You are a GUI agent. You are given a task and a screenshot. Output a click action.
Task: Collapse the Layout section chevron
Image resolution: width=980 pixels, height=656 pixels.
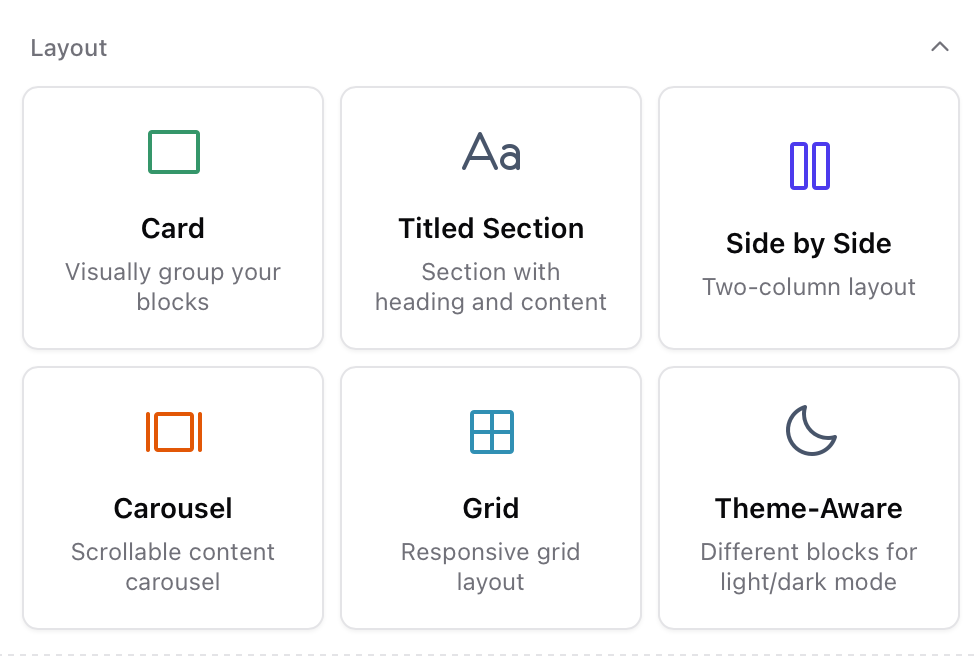pos(939,47)
